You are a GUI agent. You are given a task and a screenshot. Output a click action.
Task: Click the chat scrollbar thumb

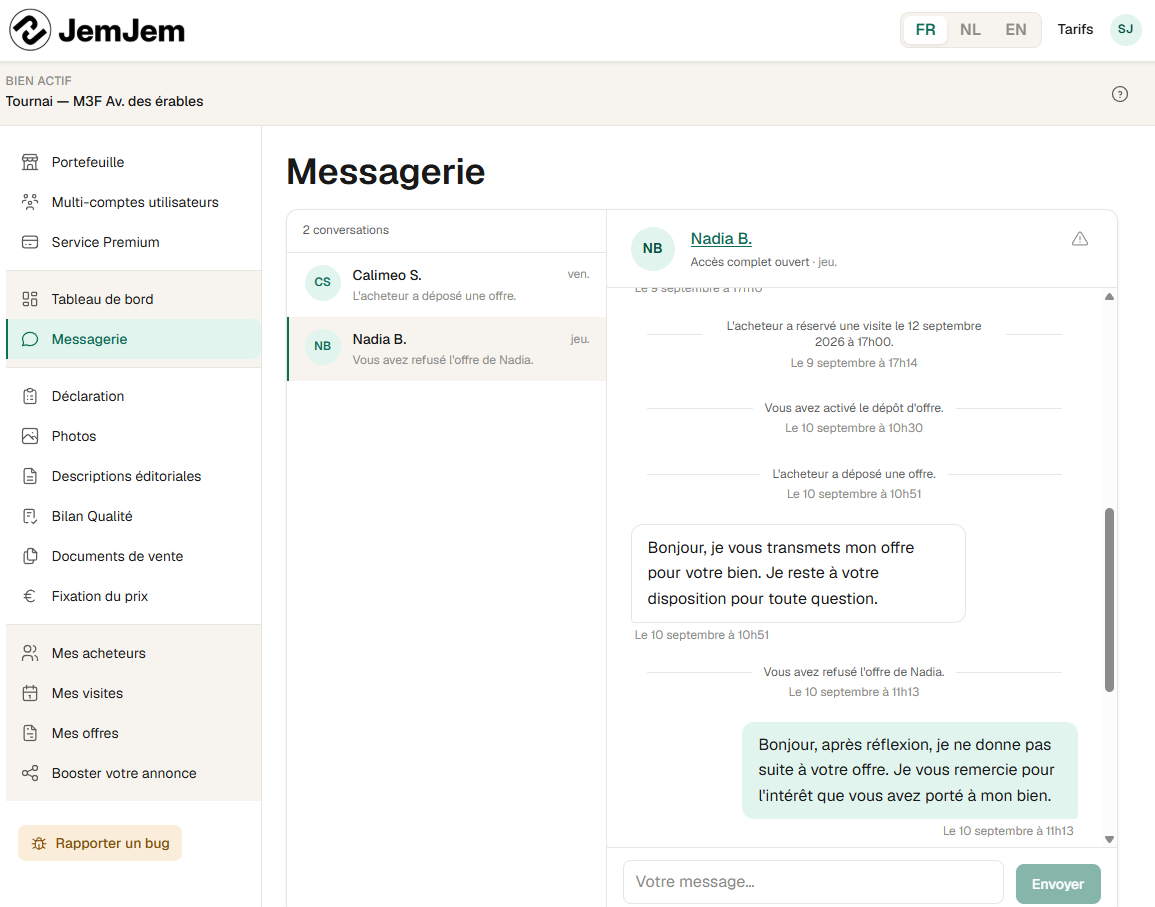(x=1109, y=600)
